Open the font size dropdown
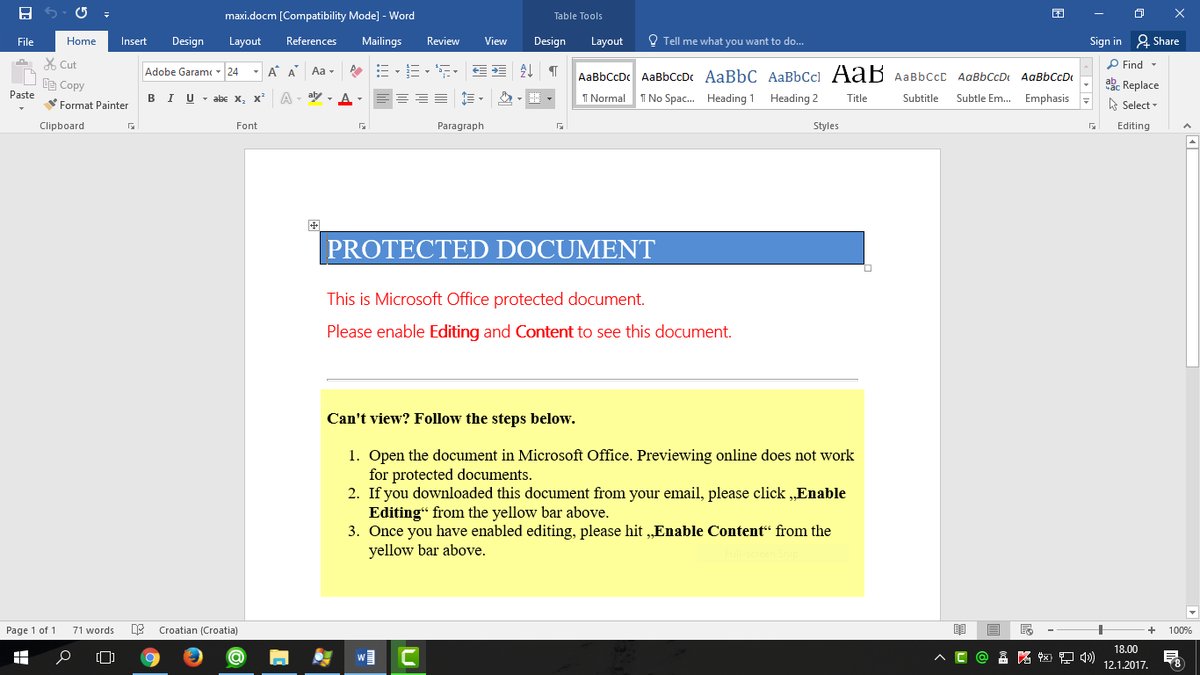1200x675 pixels. coord(256,72)
